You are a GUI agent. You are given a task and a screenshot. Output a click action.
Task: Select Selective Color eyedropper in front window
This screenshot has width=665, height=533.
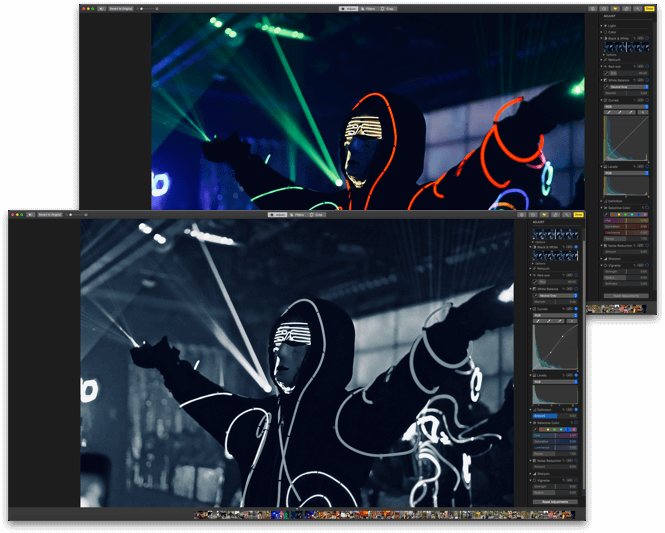535,430
